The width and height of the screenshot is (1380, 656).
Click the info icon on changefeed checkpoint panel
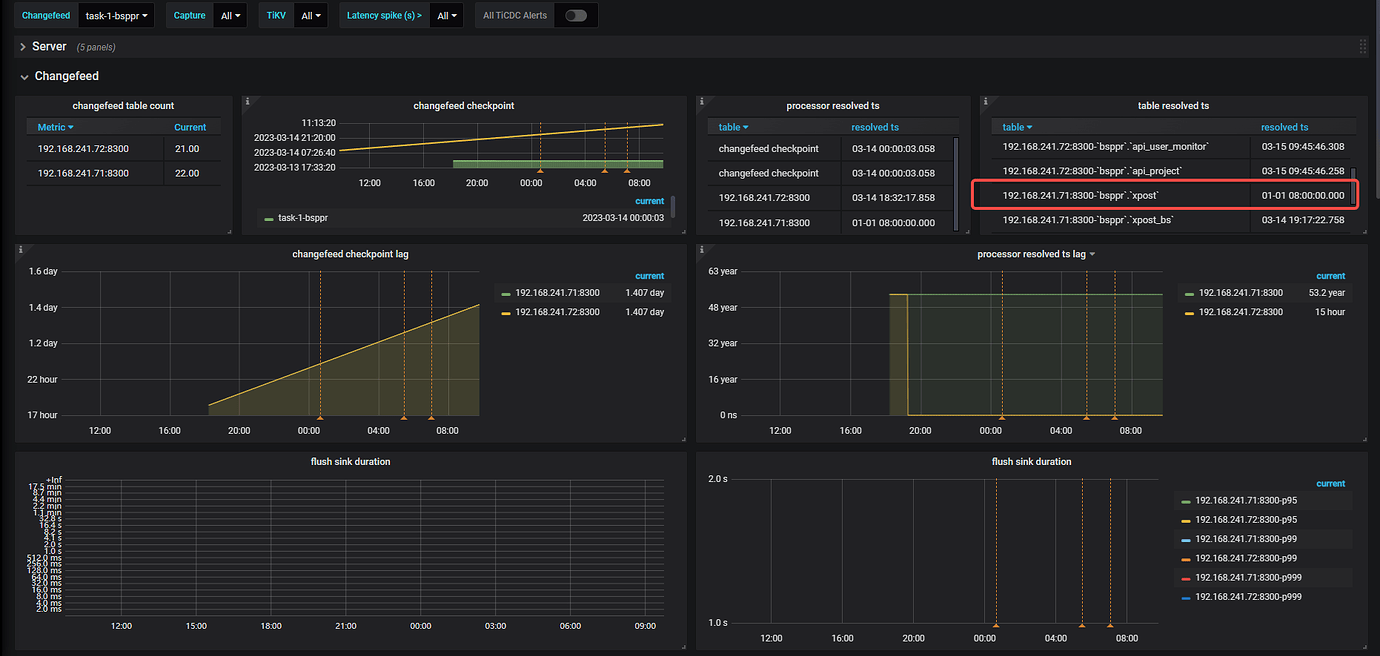click(248, 100)
